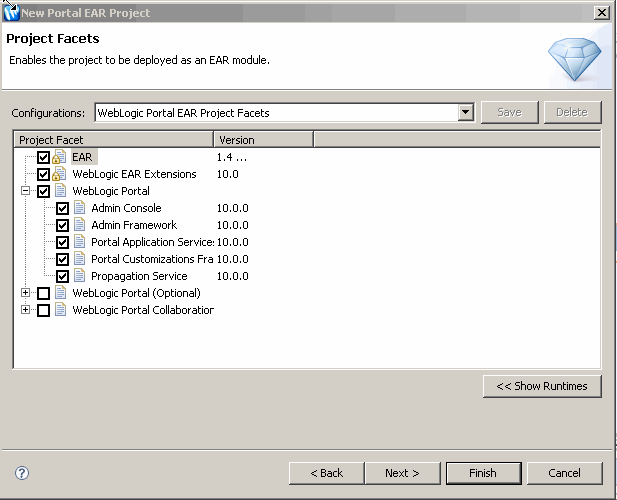Viewport: 617px width, 500px height.
Task: Collapse the WebLogic Portal tree node
Action: 25,191
